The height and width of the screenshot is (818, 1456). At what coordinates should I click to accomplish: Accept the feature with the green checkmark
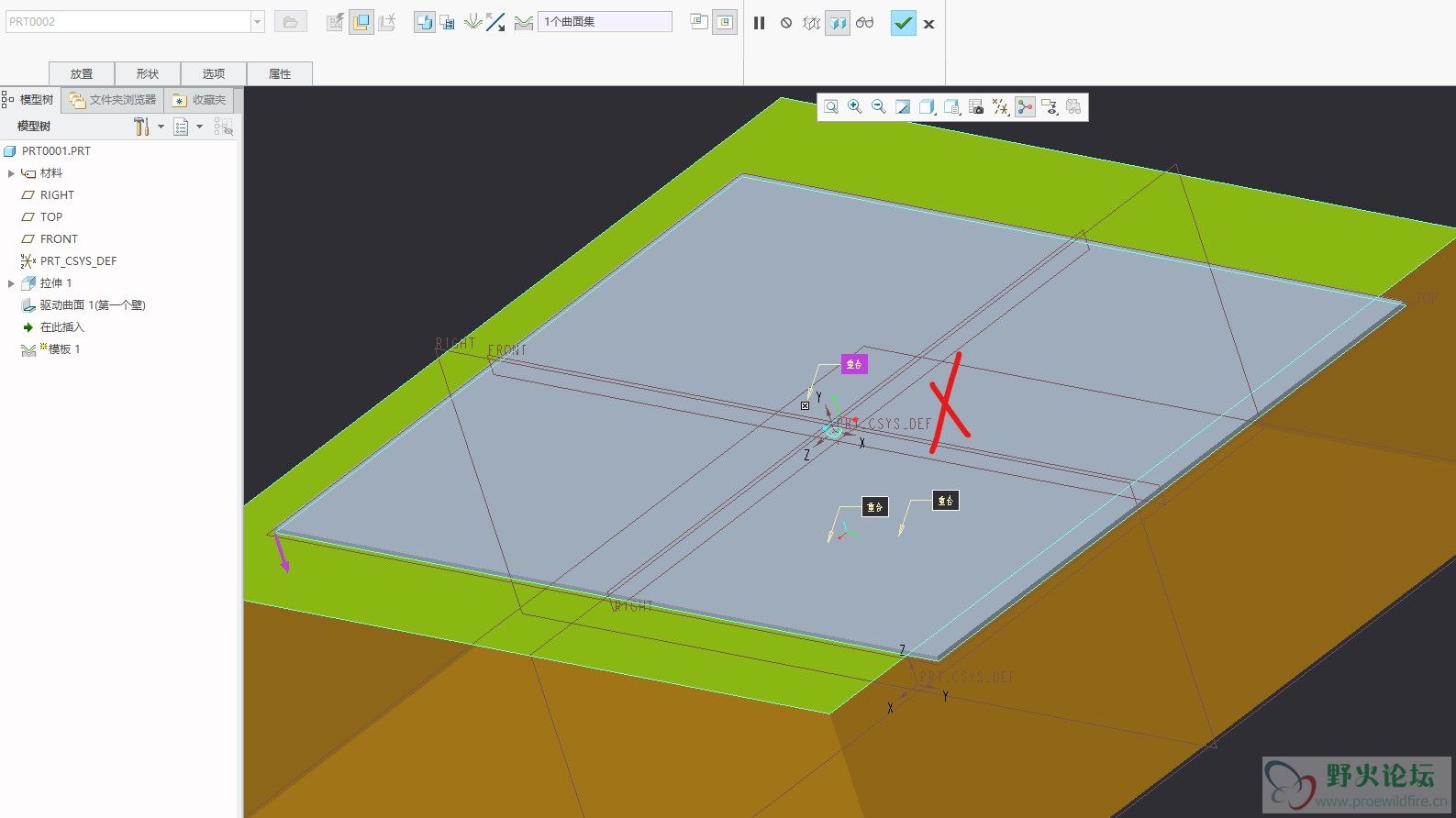[x=904, y=23]
